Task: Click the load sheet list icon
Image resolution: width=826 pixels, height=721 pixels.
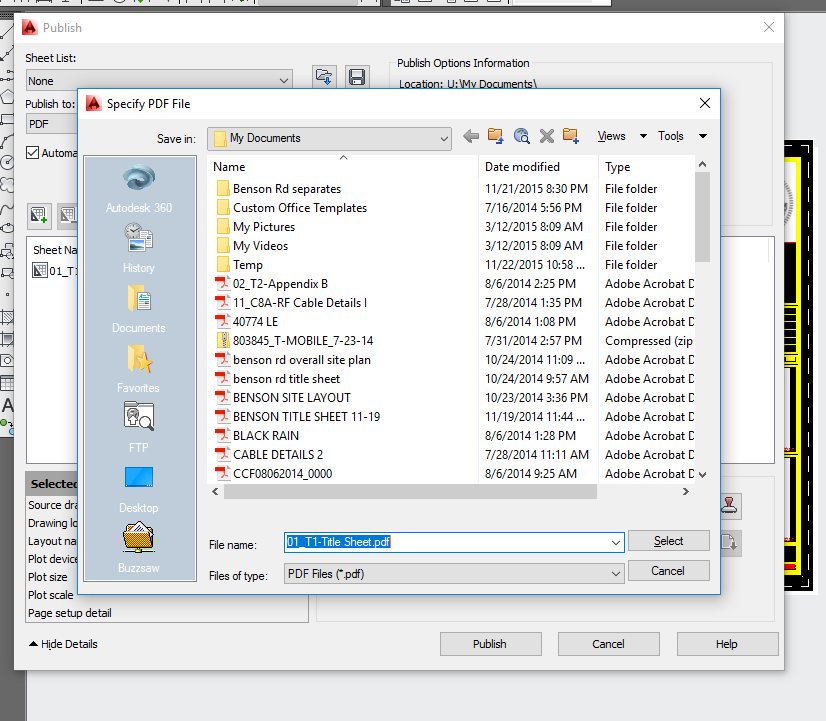Action: (324, 77)
